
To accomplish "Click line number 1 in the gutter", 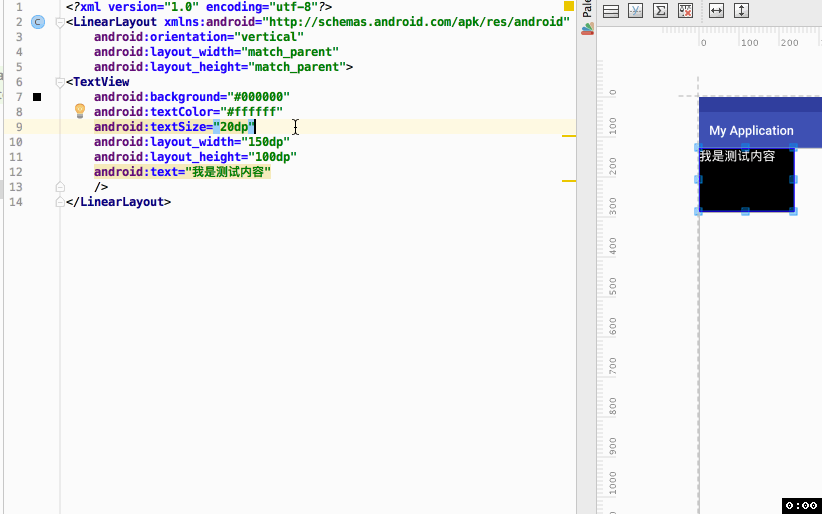I will click(19, 7).
